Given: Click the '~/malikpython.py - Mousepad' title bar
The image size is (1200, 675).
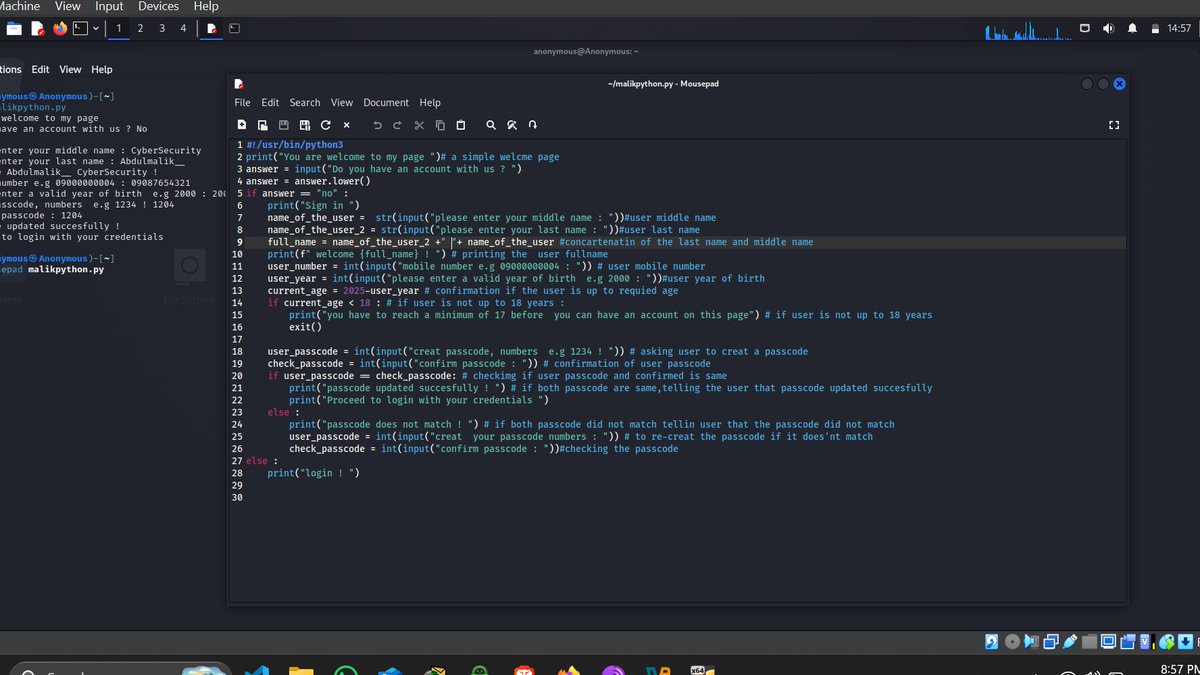Looking at the screenshot, I should [x=663, y=84].
